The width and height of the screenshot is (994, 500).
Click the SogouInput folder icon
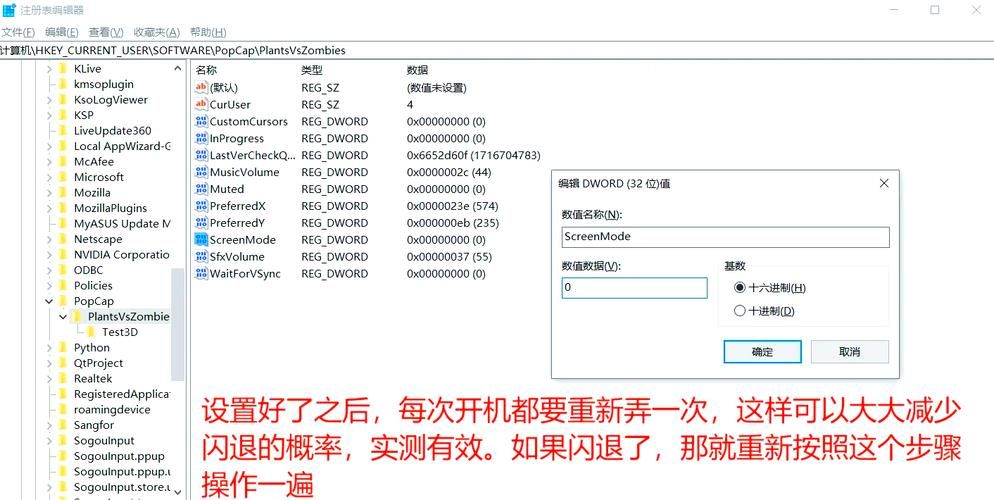[x=62, y=440]
